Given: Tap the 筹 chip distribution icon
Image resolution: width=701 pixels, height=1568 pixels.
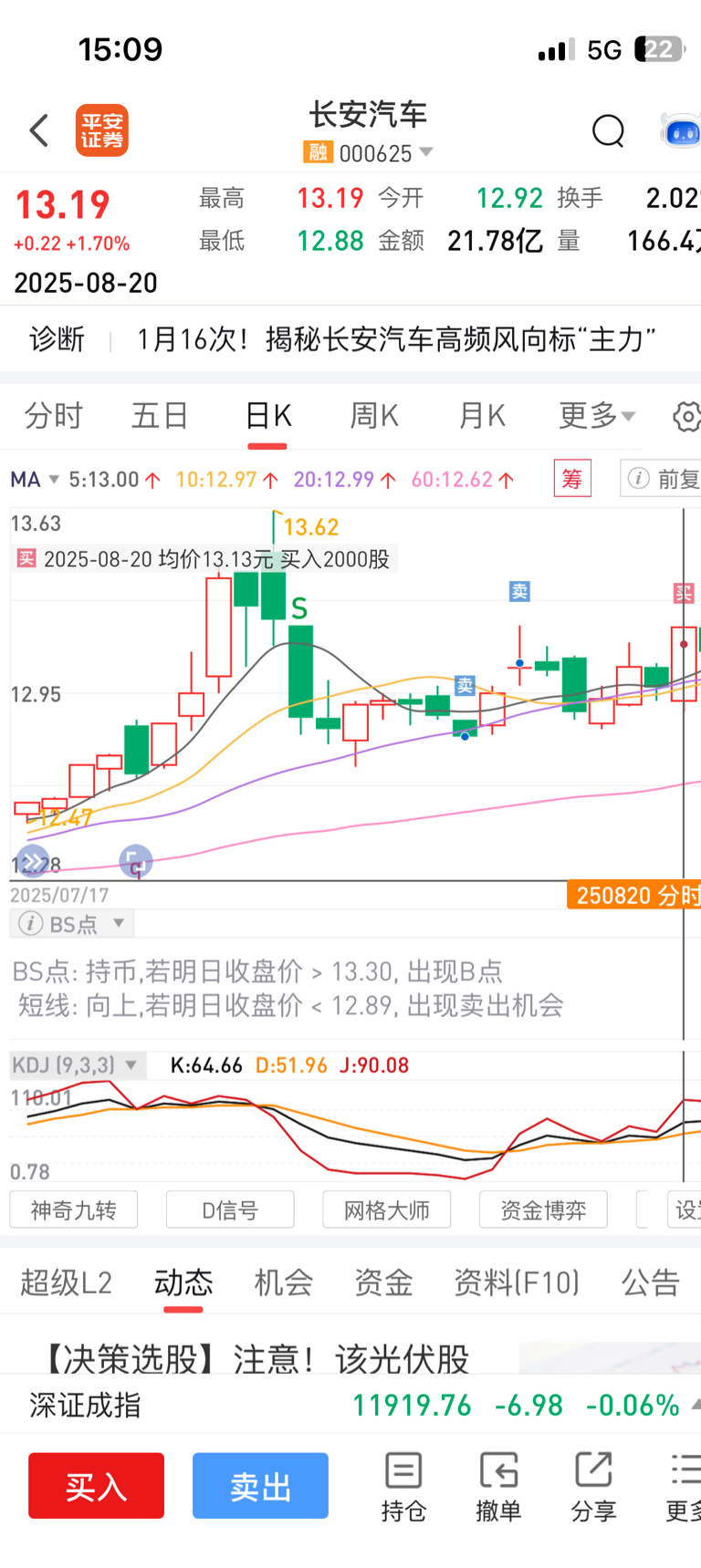Looking at the screenshot, I should tap(572, 479).
